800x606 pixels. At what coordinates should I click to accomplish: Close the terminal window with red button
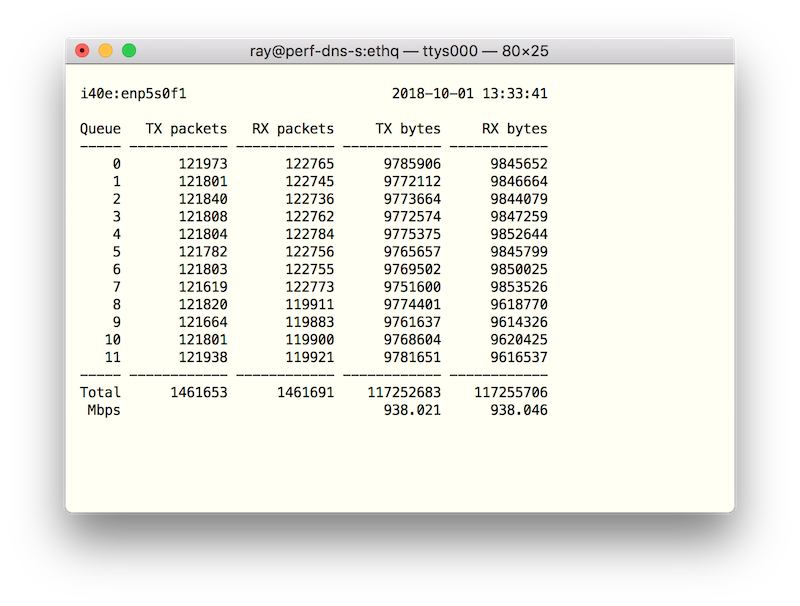click(x=82, y=50)
